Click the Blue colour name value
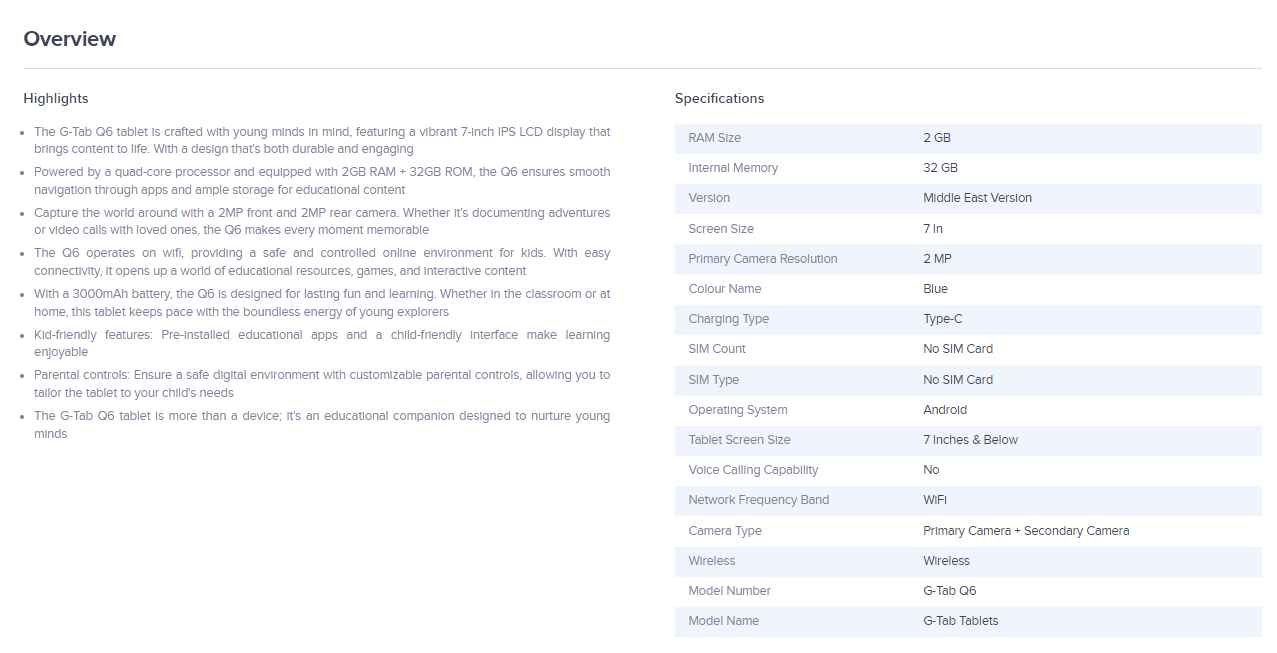Viewport: 1277px width, 653px height. [x=935, y=289]
